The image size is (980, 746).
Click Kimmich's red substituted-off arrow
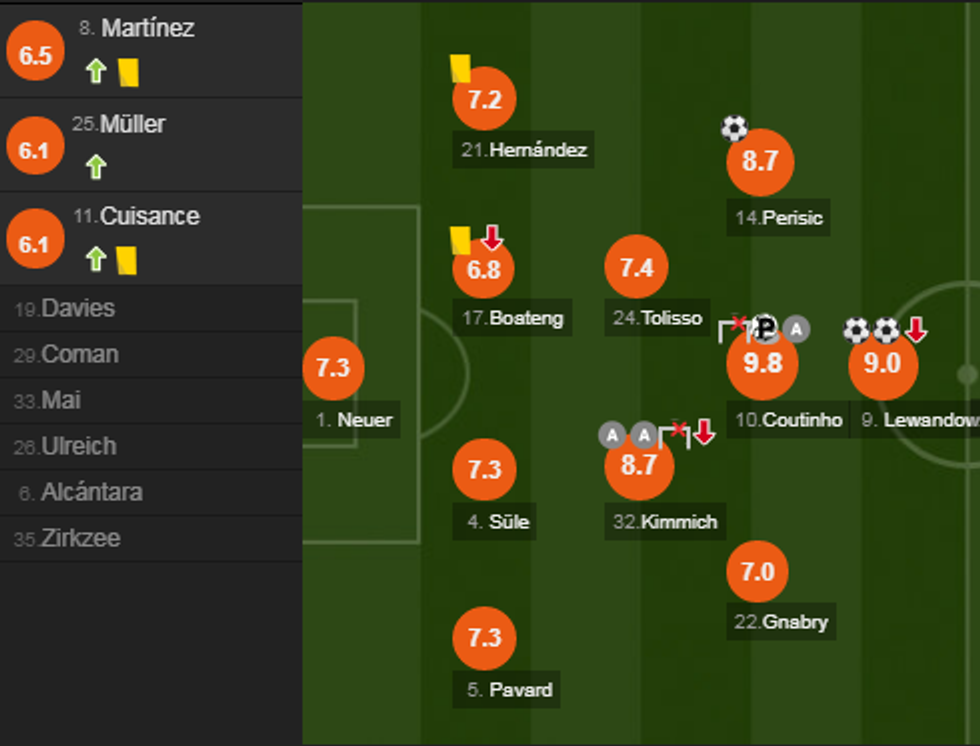(704, 432)
